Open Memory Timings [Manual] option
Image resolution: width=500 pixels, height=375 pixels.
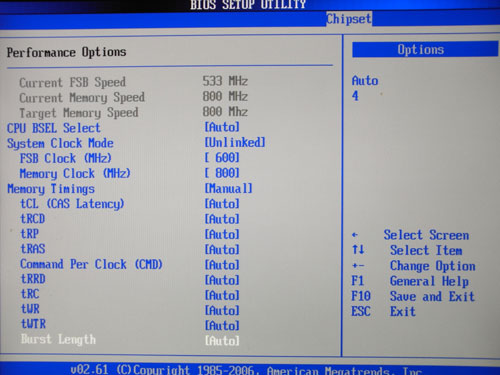[228, 188]
